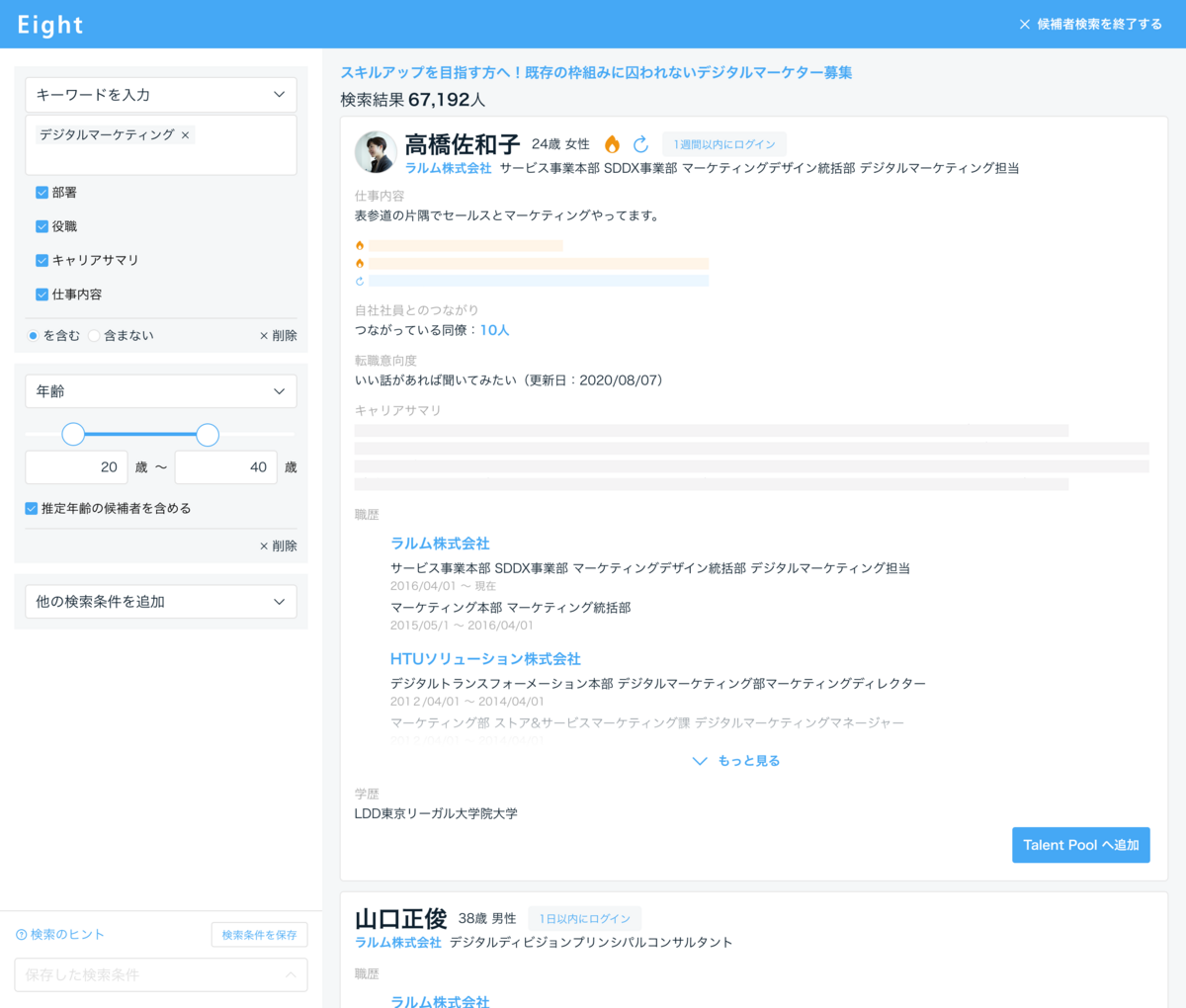The width and height of the screenshot is (1186, 1008).
Task: Click the 検索条件を保存 button
Action: pos(259,934)
